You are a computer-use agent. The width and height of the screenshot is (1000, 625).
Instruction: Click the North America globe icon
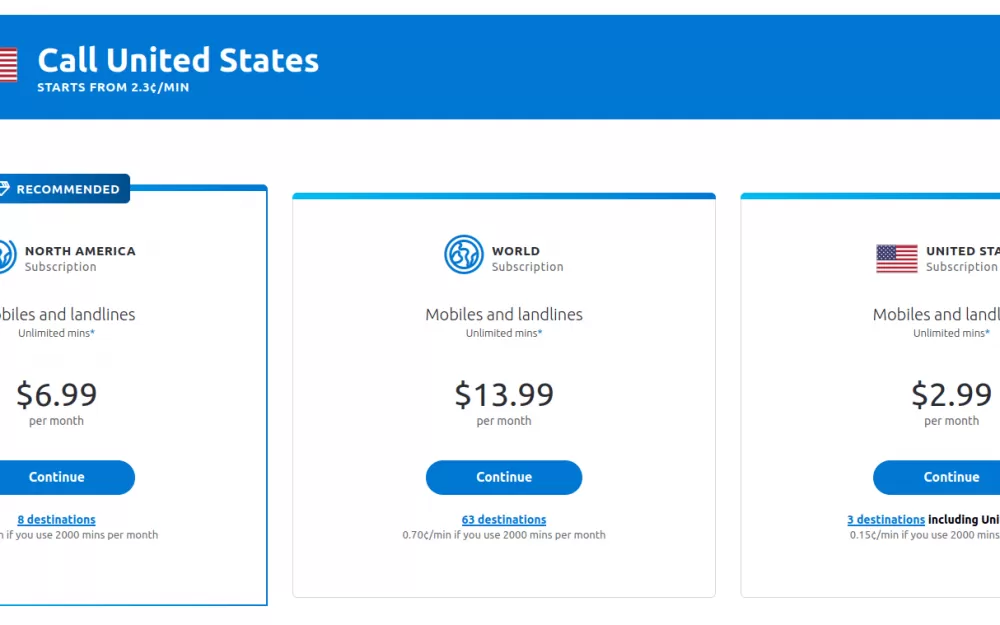click(7, 256)
